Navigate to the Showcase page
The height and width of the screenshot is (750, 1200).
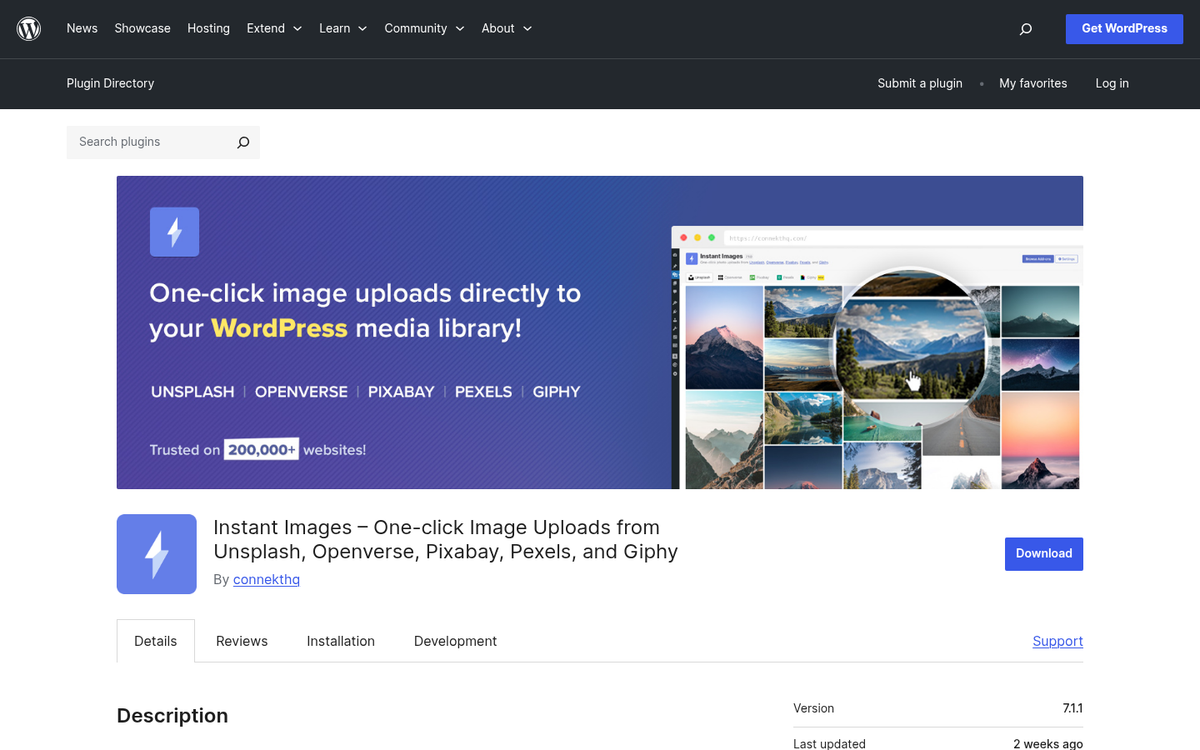click(142, 28)
